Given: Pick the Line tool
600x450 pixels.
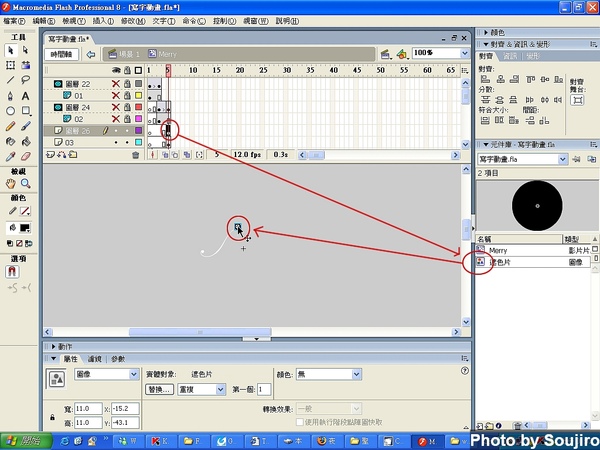Looking at the screenshot, I should click(10, 80).
